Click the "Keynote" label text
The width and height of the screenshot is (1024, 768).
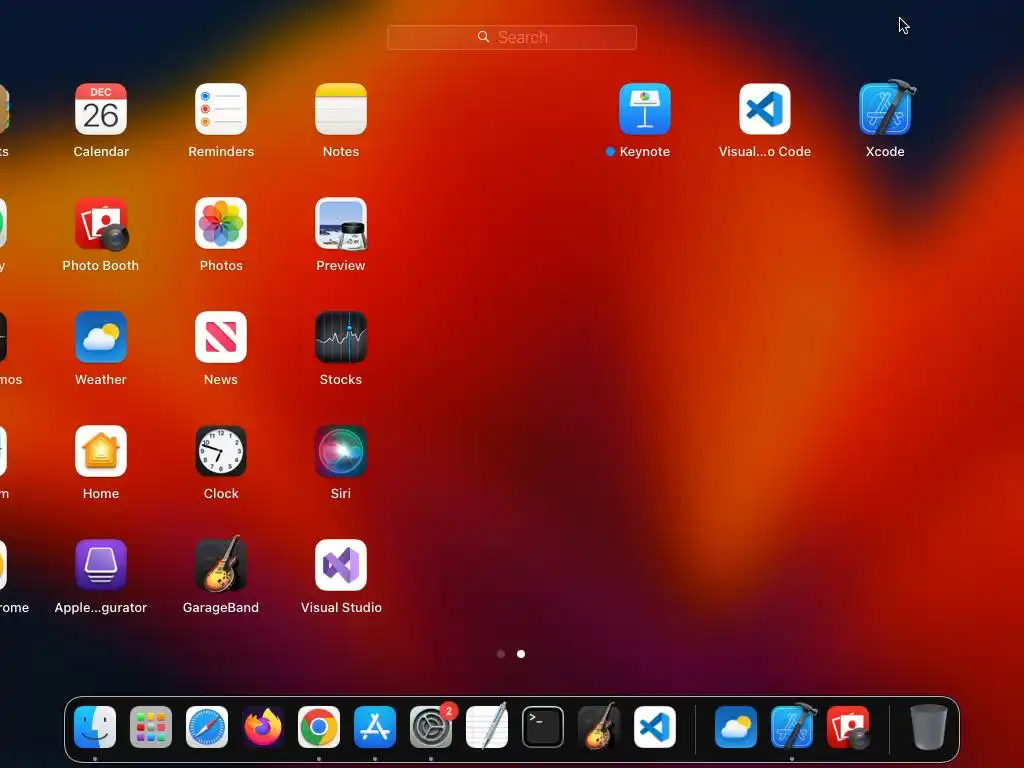[645, 152]
